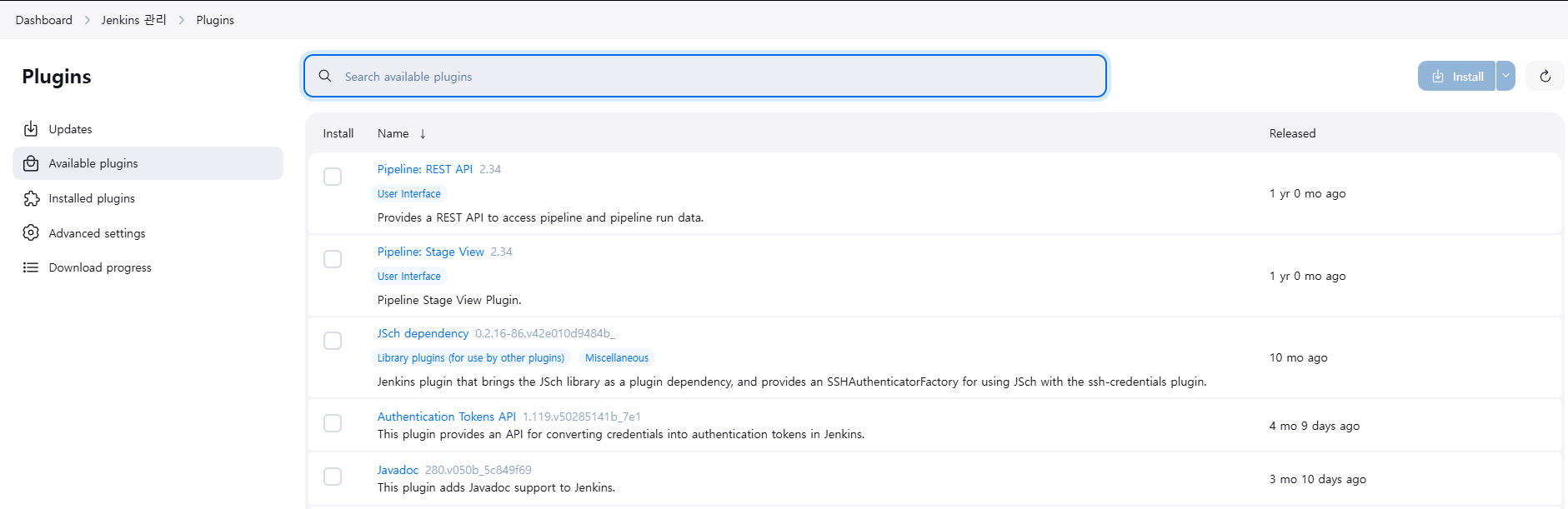Click User Interface tag under REST API

click(x=408, y=193)
